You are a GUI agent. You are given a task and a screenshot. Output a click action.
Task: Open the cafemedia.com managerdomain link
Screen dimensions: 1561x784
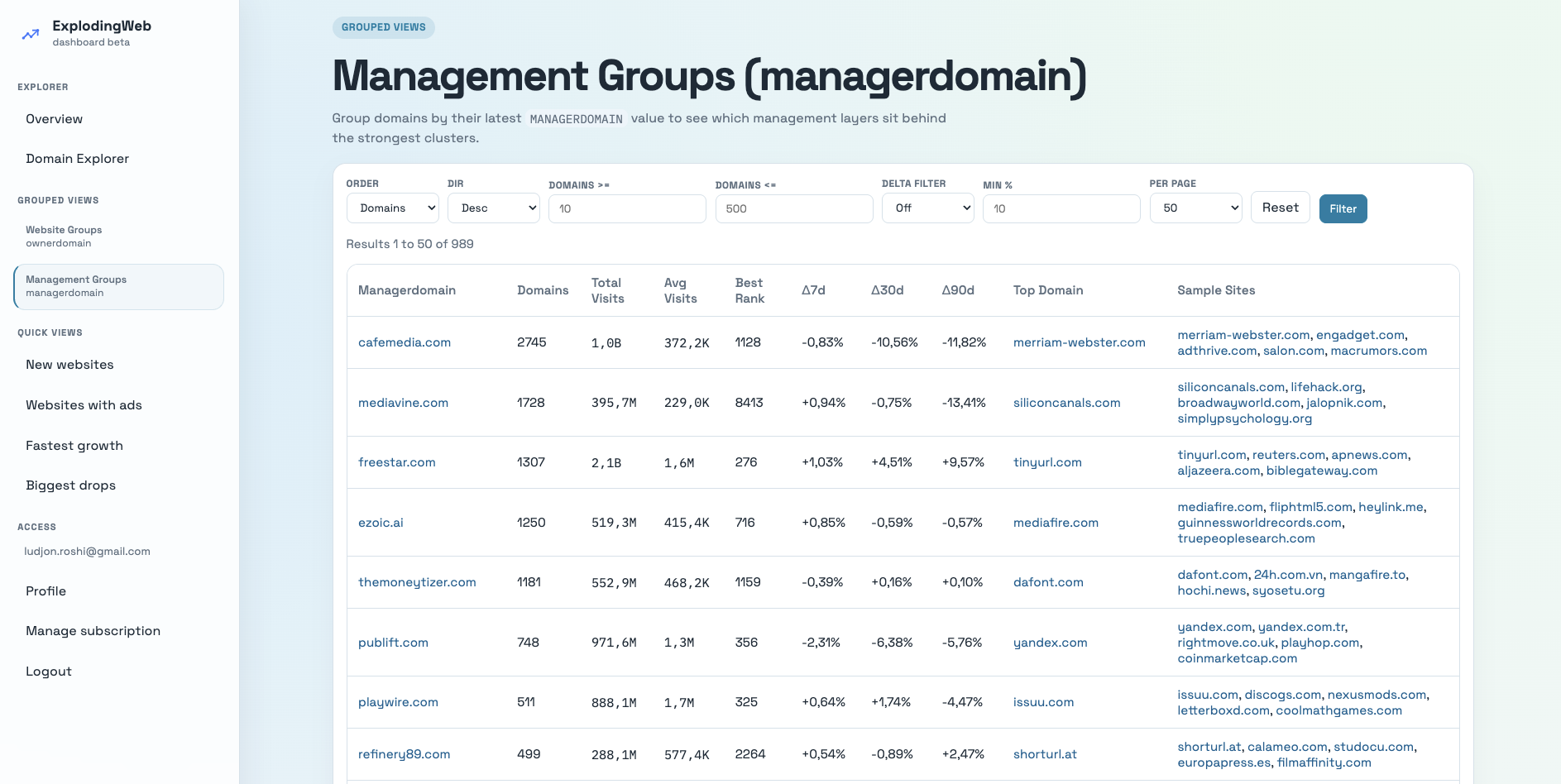pyautogui.click(x=405, y=342)
